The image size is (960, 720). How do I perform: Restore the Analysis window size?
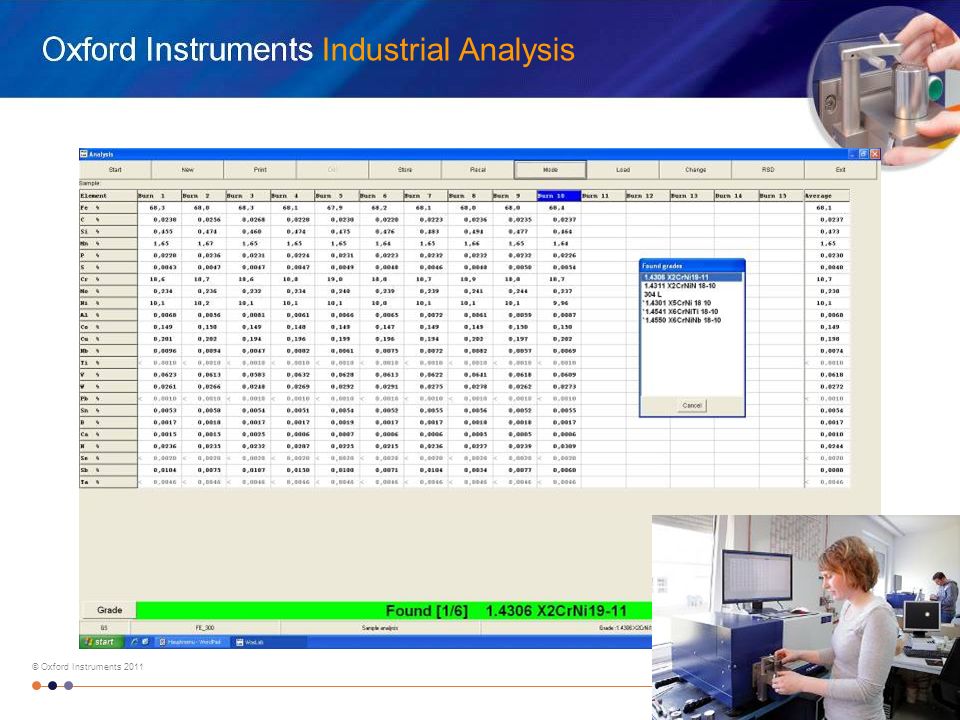click(x=863, y=154)
